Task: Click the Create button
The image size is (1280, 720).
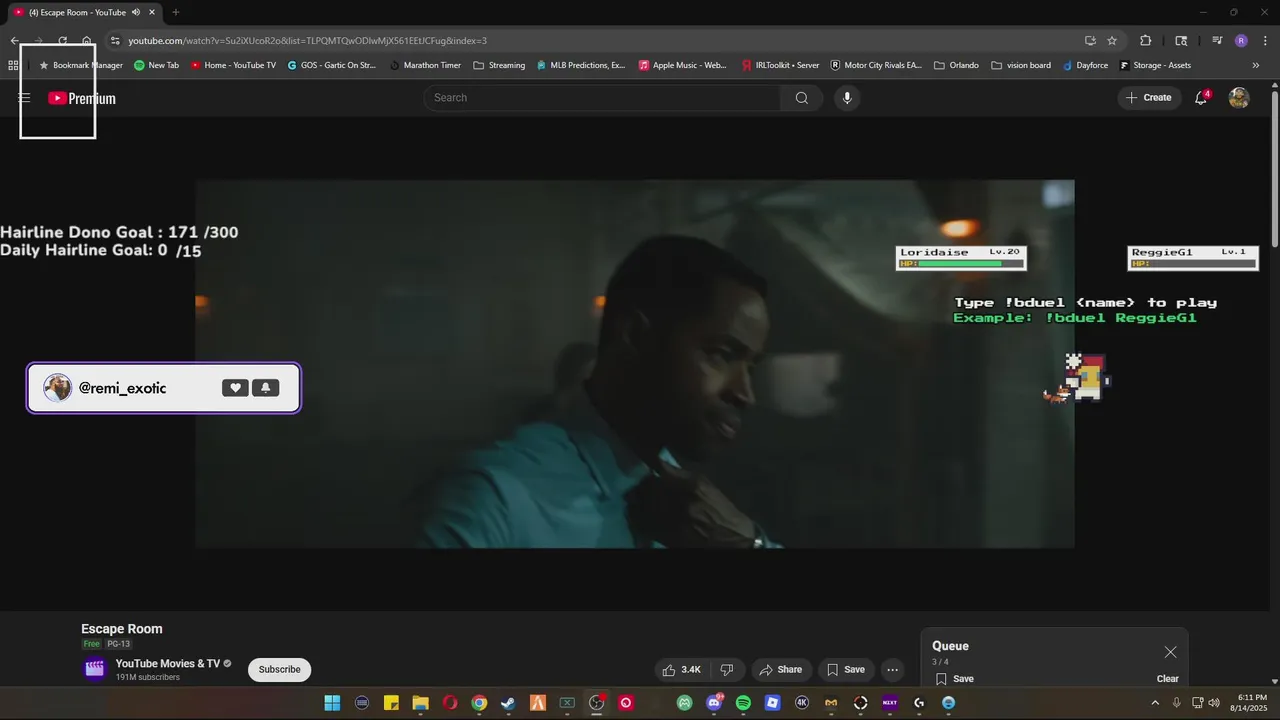Action: click(x=1149, y=98)
